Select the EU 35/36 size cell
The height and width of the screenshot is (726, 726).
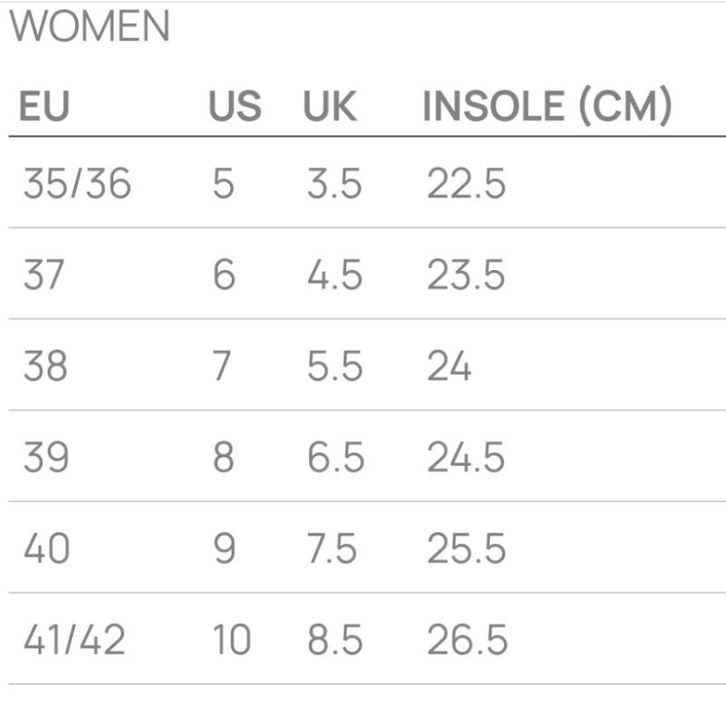[x=77, y=184]
